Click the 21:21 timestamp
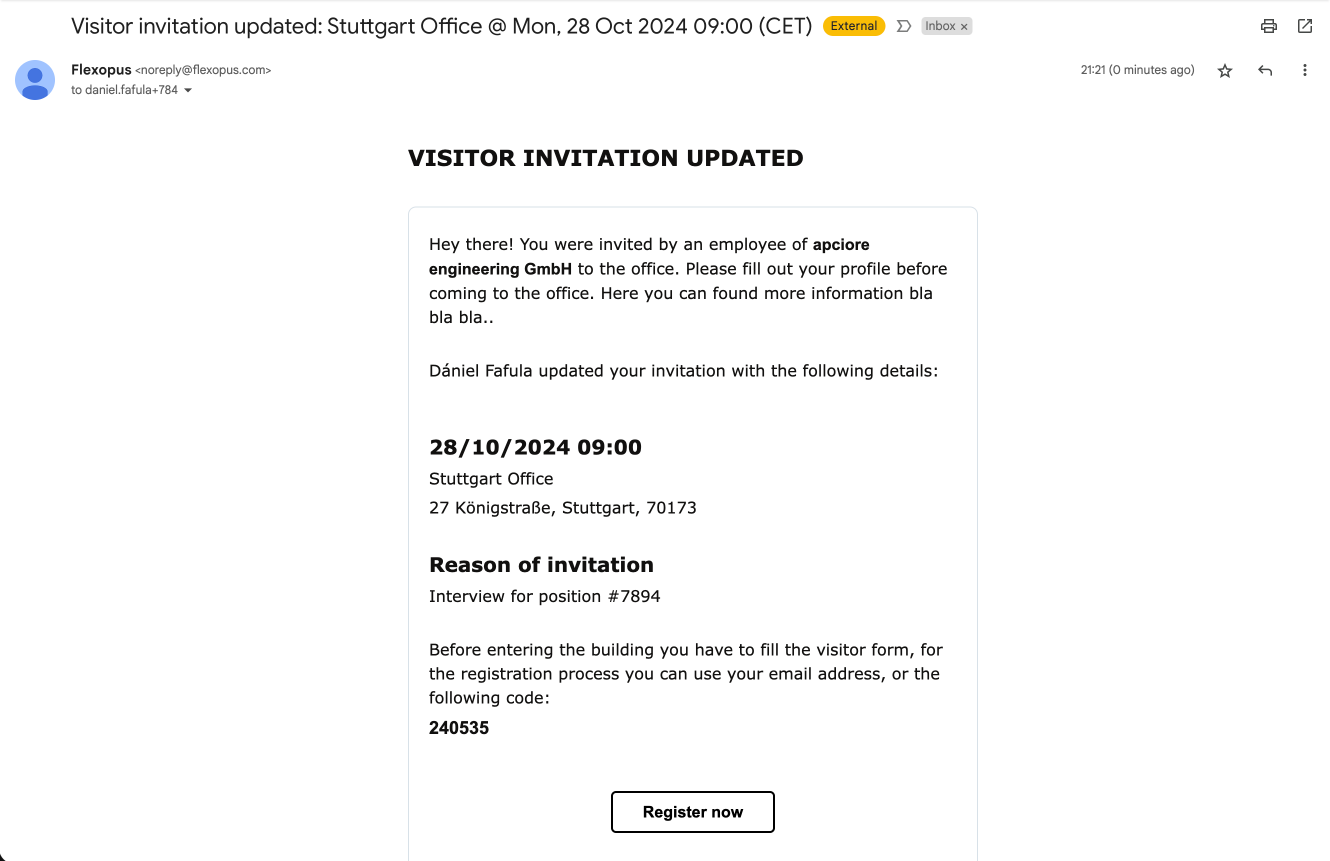1330x861 pixels. click(x=1137, y=70)
